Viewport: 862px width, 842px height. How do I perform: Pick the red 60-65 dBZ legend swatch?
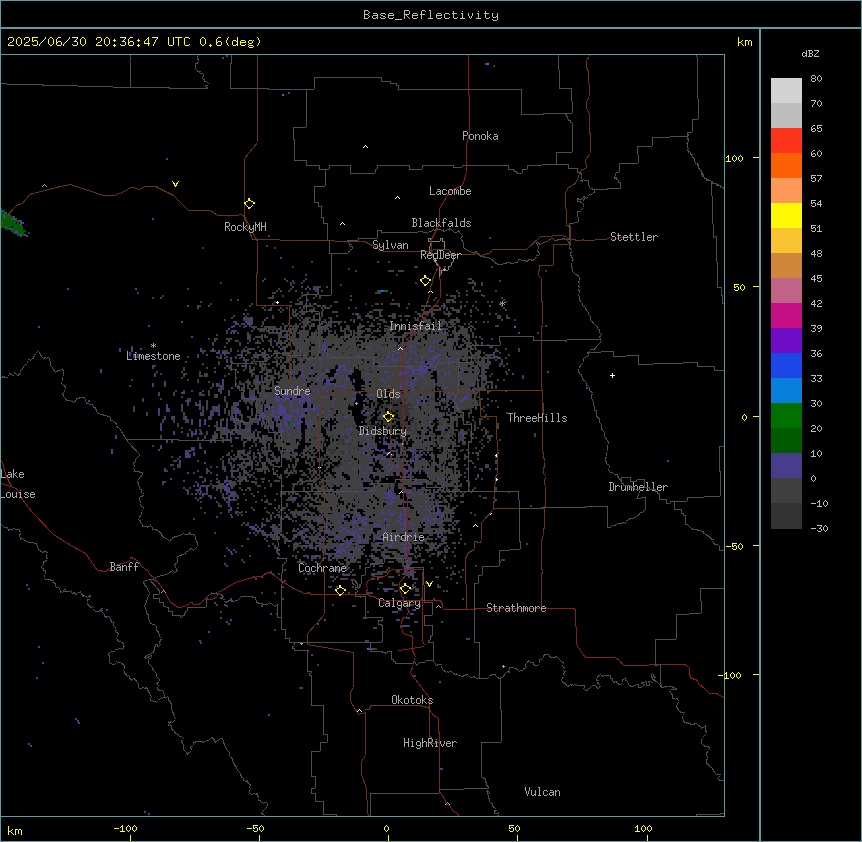[786, 140]
